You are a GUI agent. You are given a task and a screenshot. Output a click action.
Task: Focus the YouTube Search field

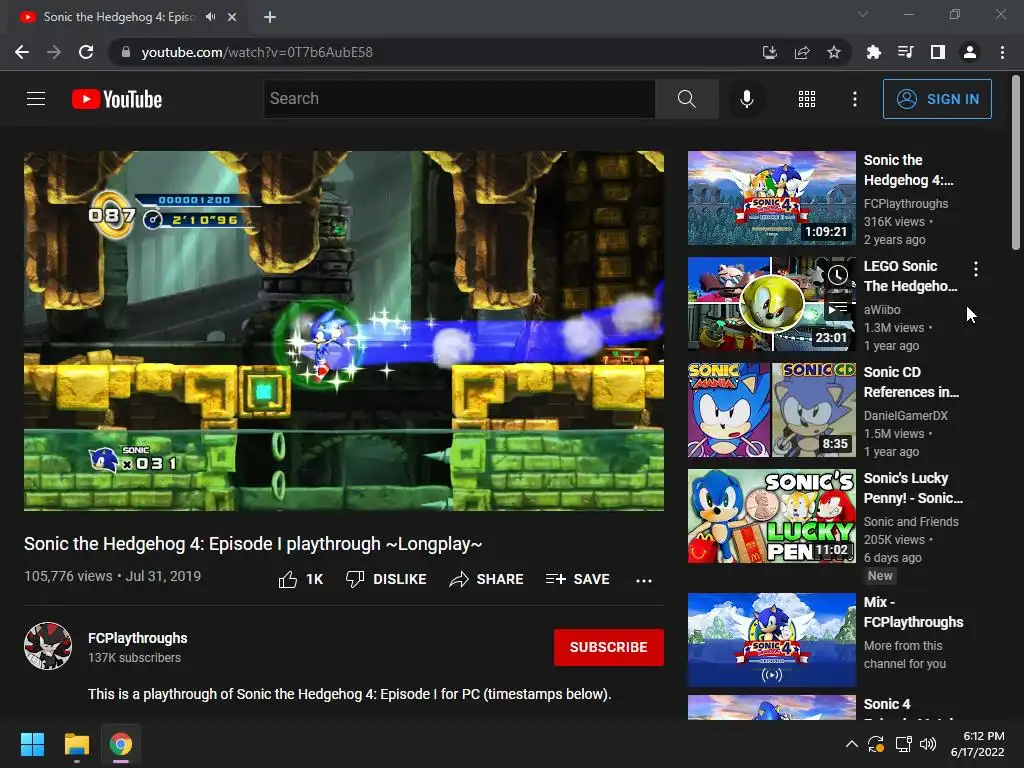point(459,99)
